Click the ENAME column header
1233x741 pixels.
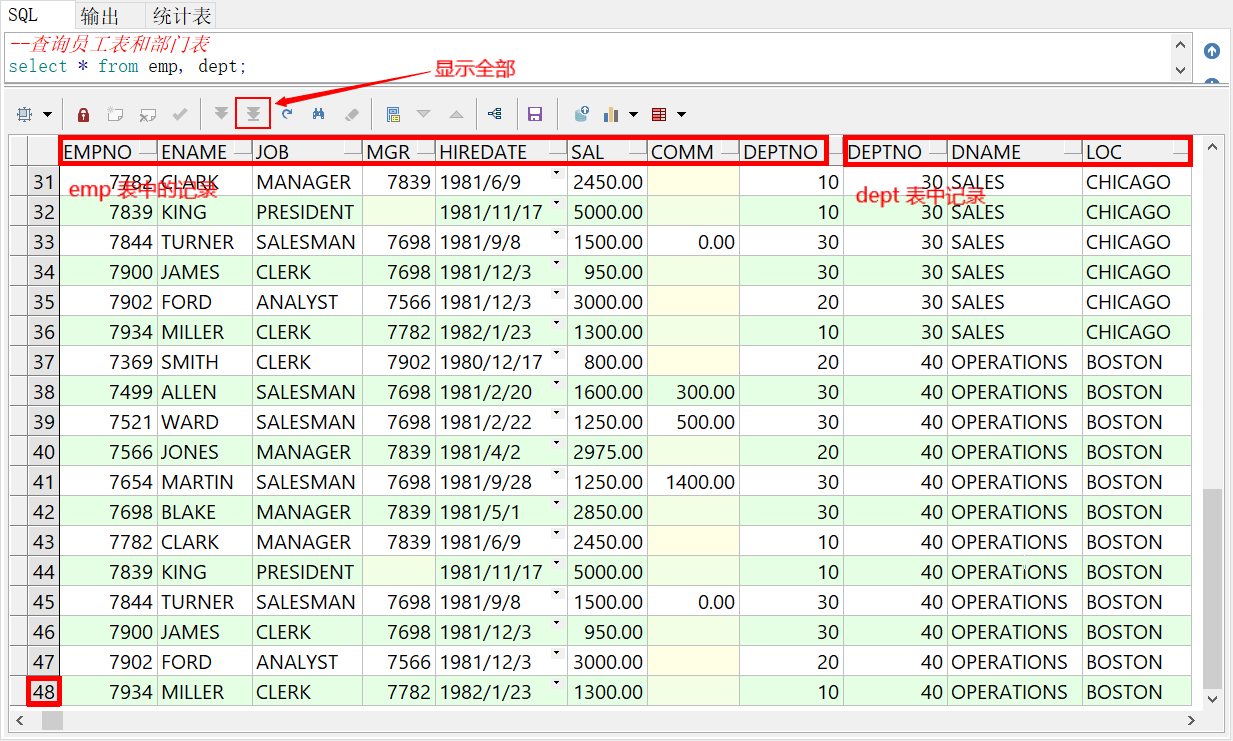[x=205, y=152]
